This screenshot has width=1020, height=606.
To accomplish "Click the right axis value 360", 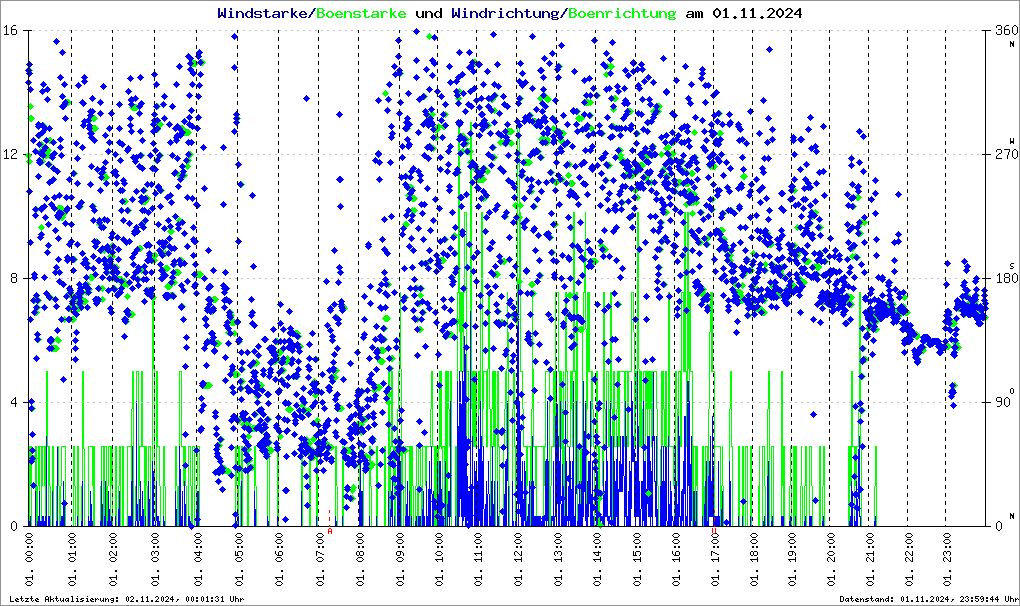I will click(1002, 30).
